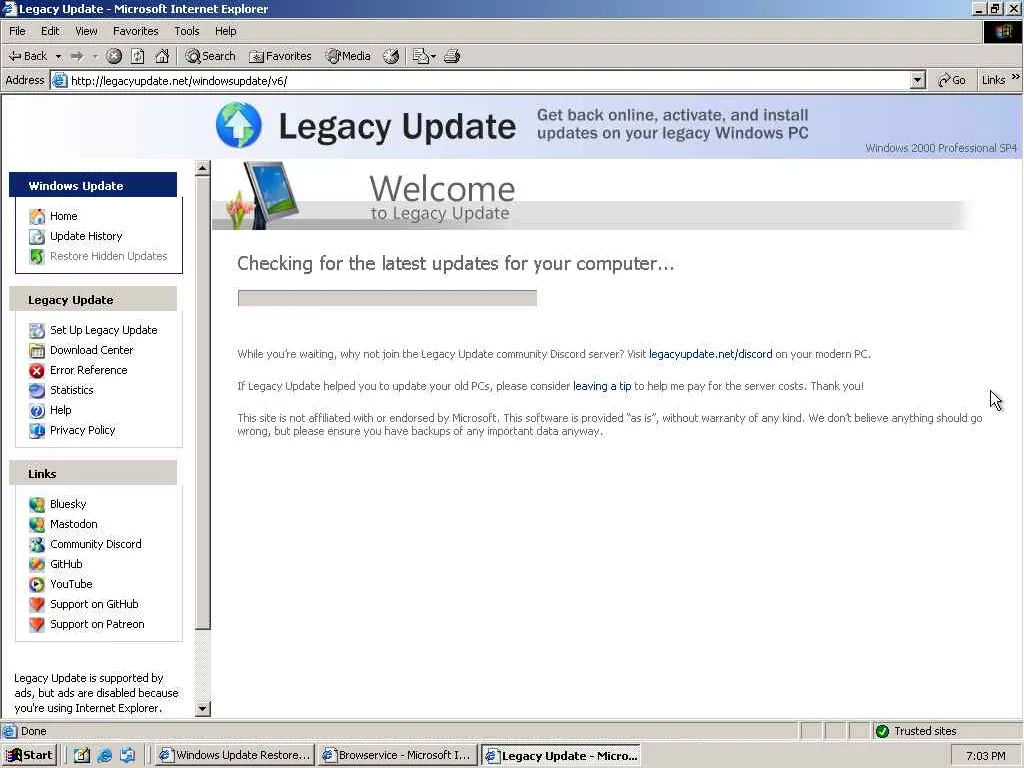Open the File menu
The width and height of the screenshot is (1024, 768).
pos(17,31)
